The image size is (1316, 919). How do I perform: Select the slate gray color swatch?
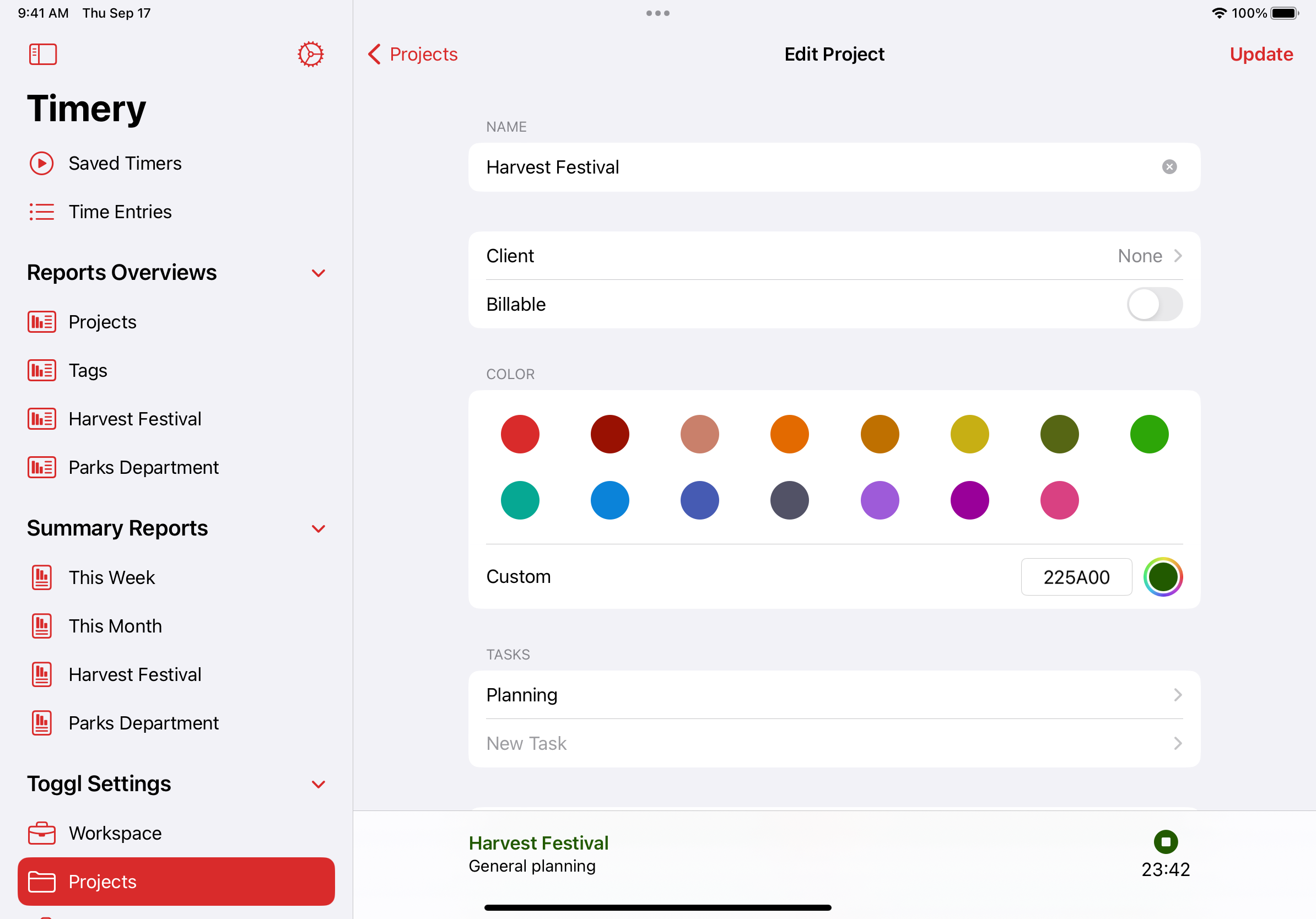tap(789, 500)
